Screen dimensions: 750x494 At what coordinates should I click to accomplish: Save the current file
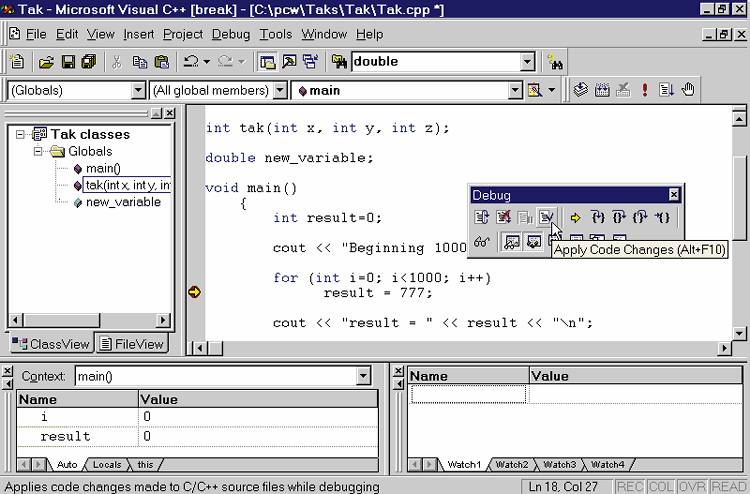coord(68,62)
